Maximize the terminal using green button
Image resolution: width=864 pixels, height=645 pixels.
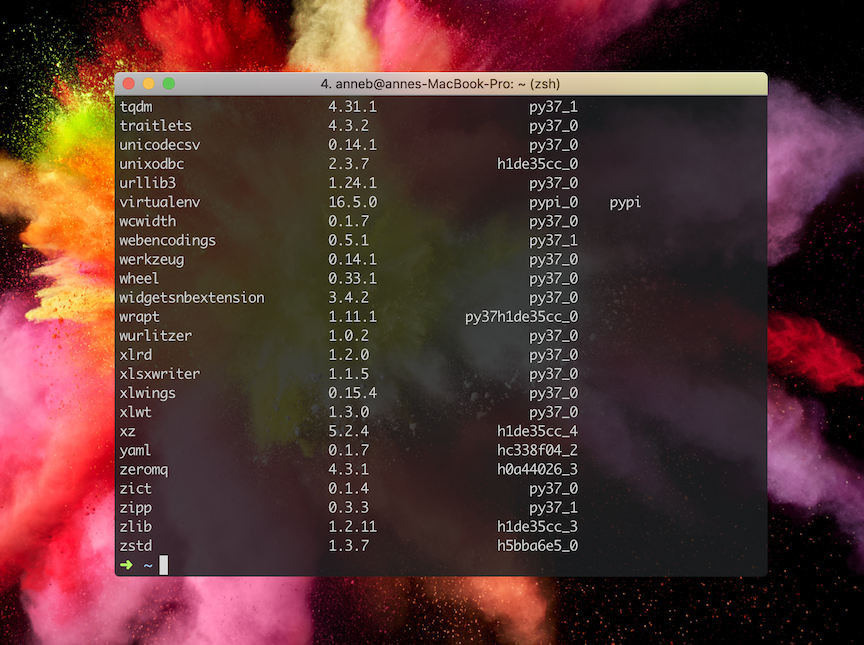[169, 84]
